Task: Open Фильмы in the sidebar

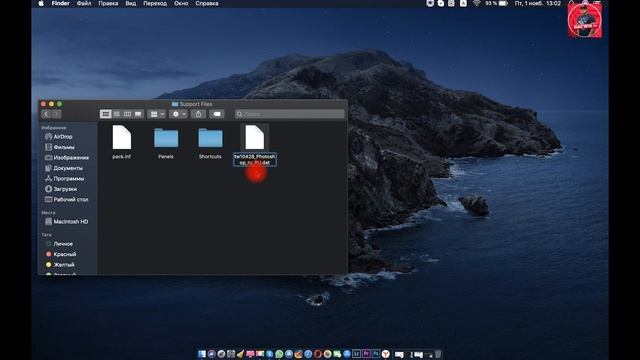Action: [64, 147]
